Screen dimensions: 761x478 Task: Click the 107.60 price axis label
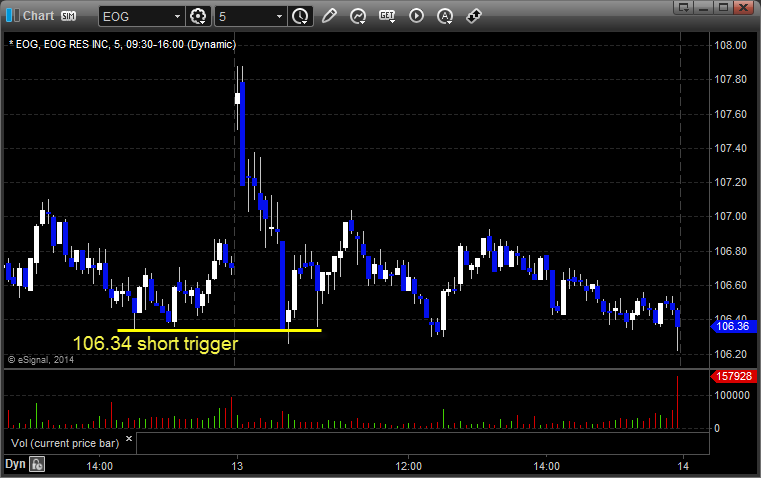730,114
